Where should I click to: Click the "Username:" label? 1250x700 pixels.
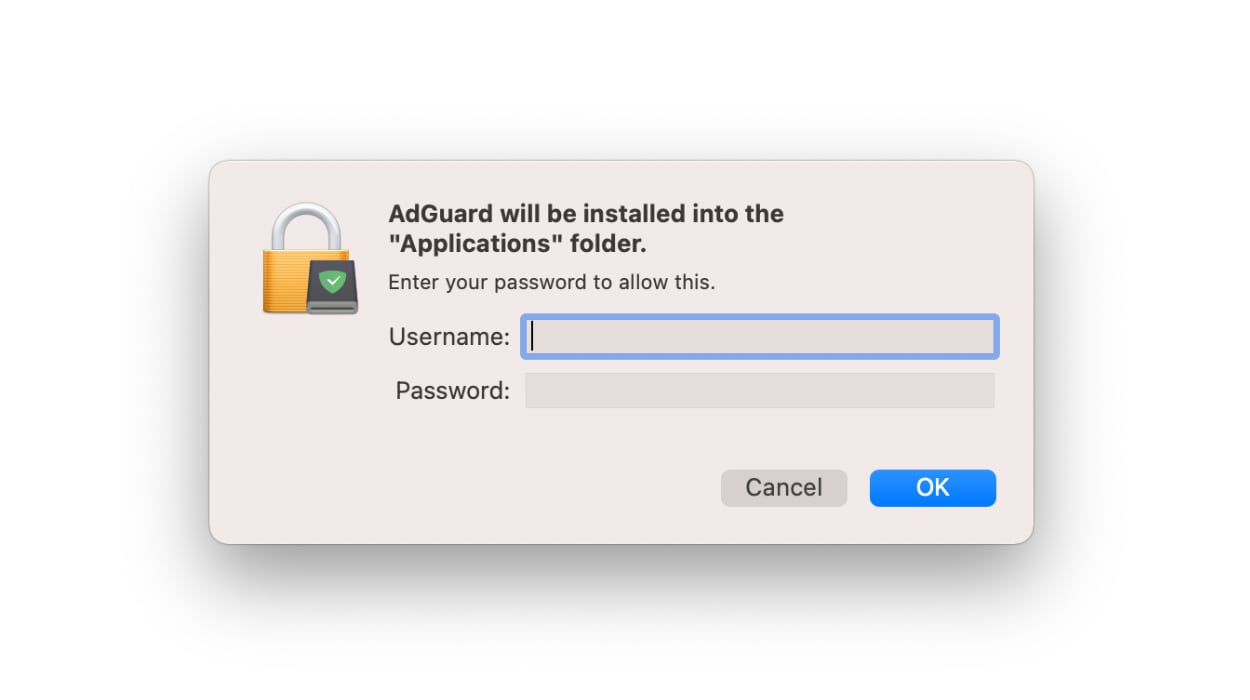click(x=449, y=337)
